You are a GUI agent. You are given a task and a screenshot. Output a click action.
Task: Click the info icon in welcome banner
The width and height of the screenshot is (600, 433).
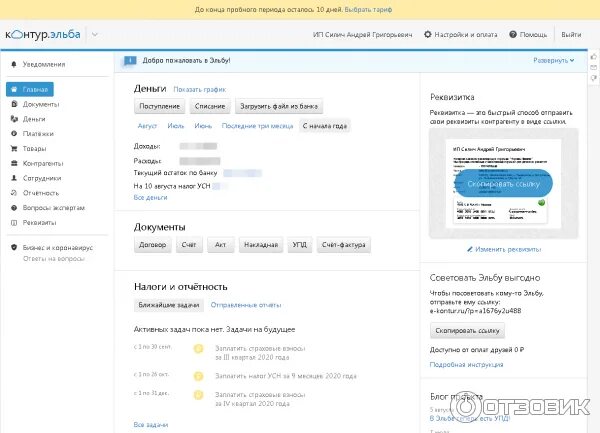click(130, 60)
